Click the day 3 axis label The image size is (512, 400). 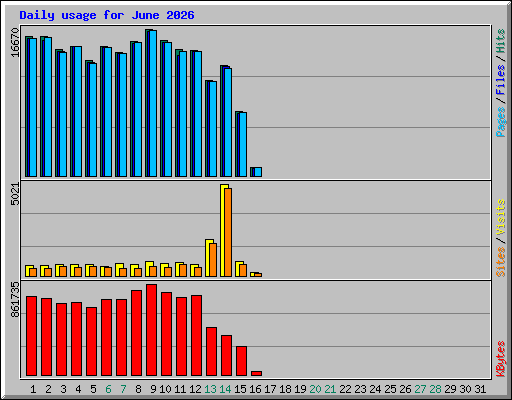[x=63, y=389]
